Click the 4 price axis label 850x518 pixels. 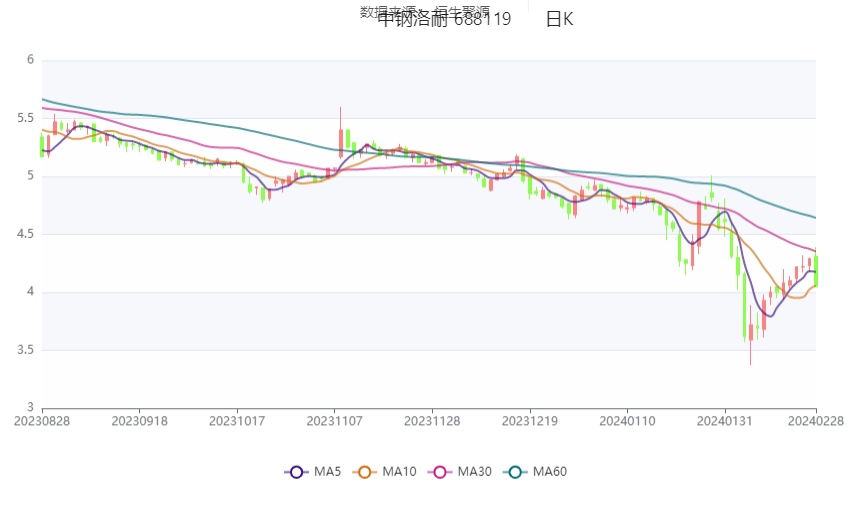coord(30,292)
